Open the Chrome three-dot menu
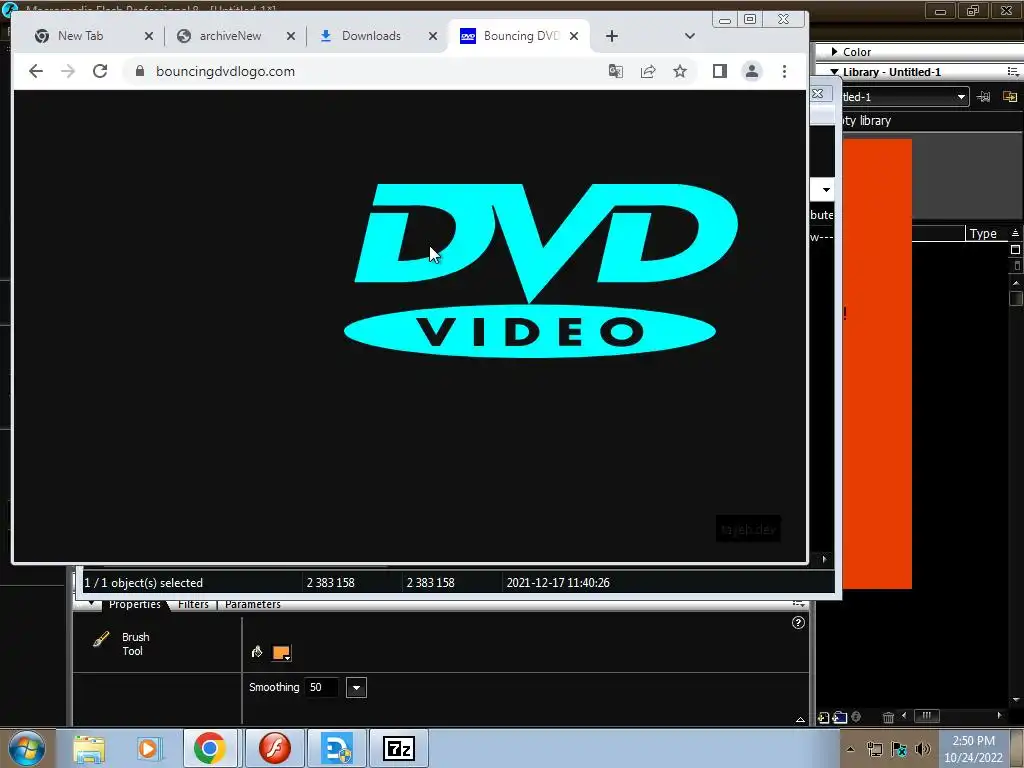1024x768 pixels. [x=784, y=71]
